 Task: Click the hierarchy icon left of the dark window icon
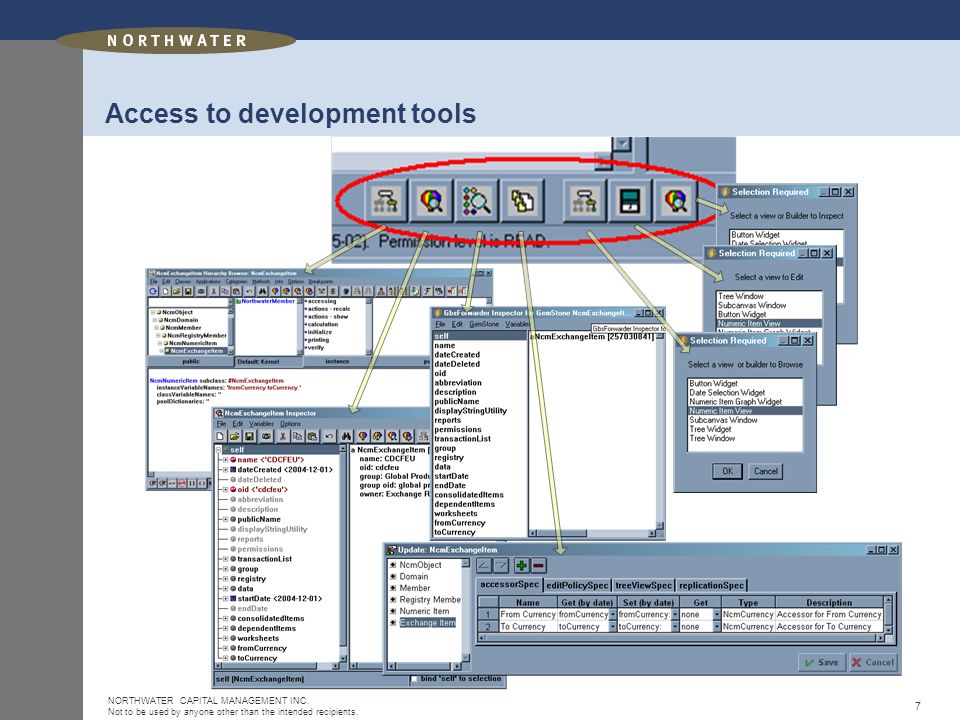(584, 200)
